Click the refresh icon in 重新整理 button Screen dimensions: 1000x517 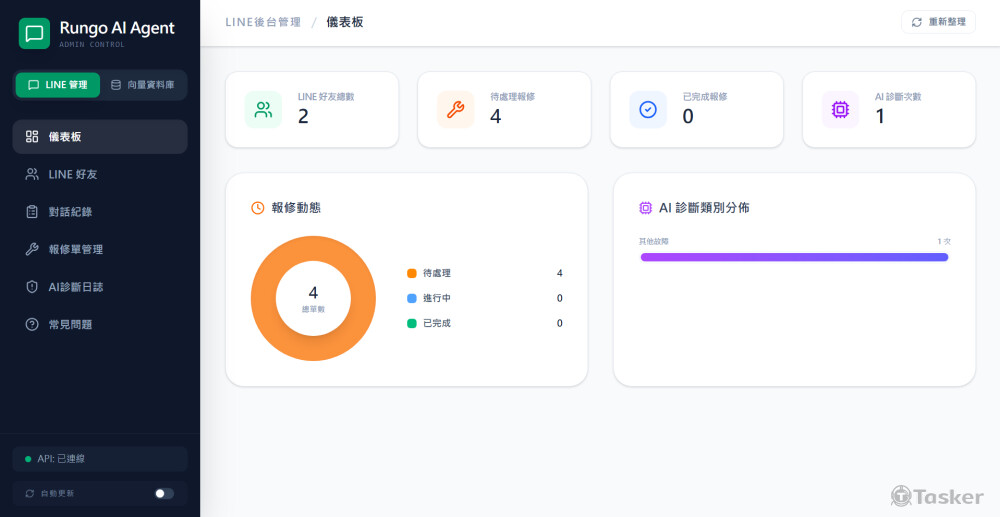tap(916, 22)
